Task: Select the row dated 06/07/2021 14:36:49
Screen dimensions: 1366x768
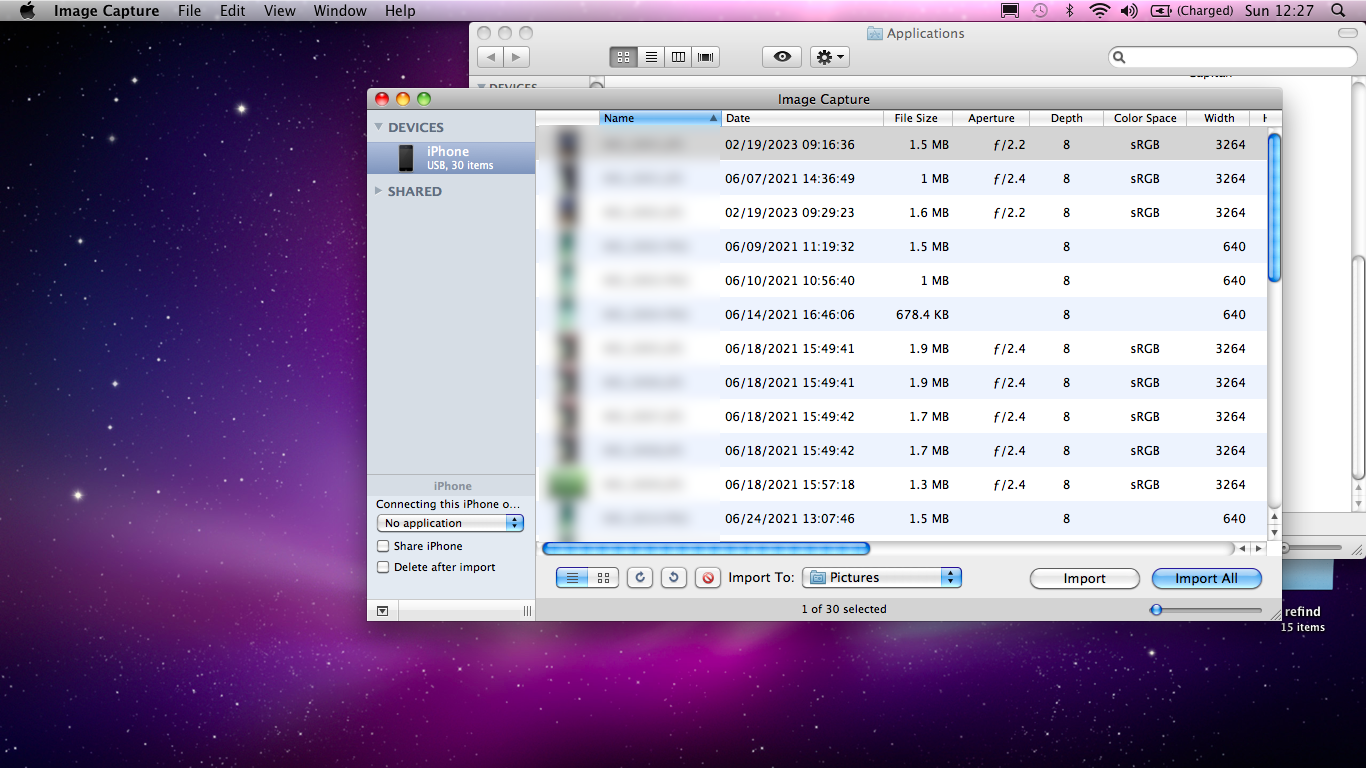Action: [x=901, y=179]
